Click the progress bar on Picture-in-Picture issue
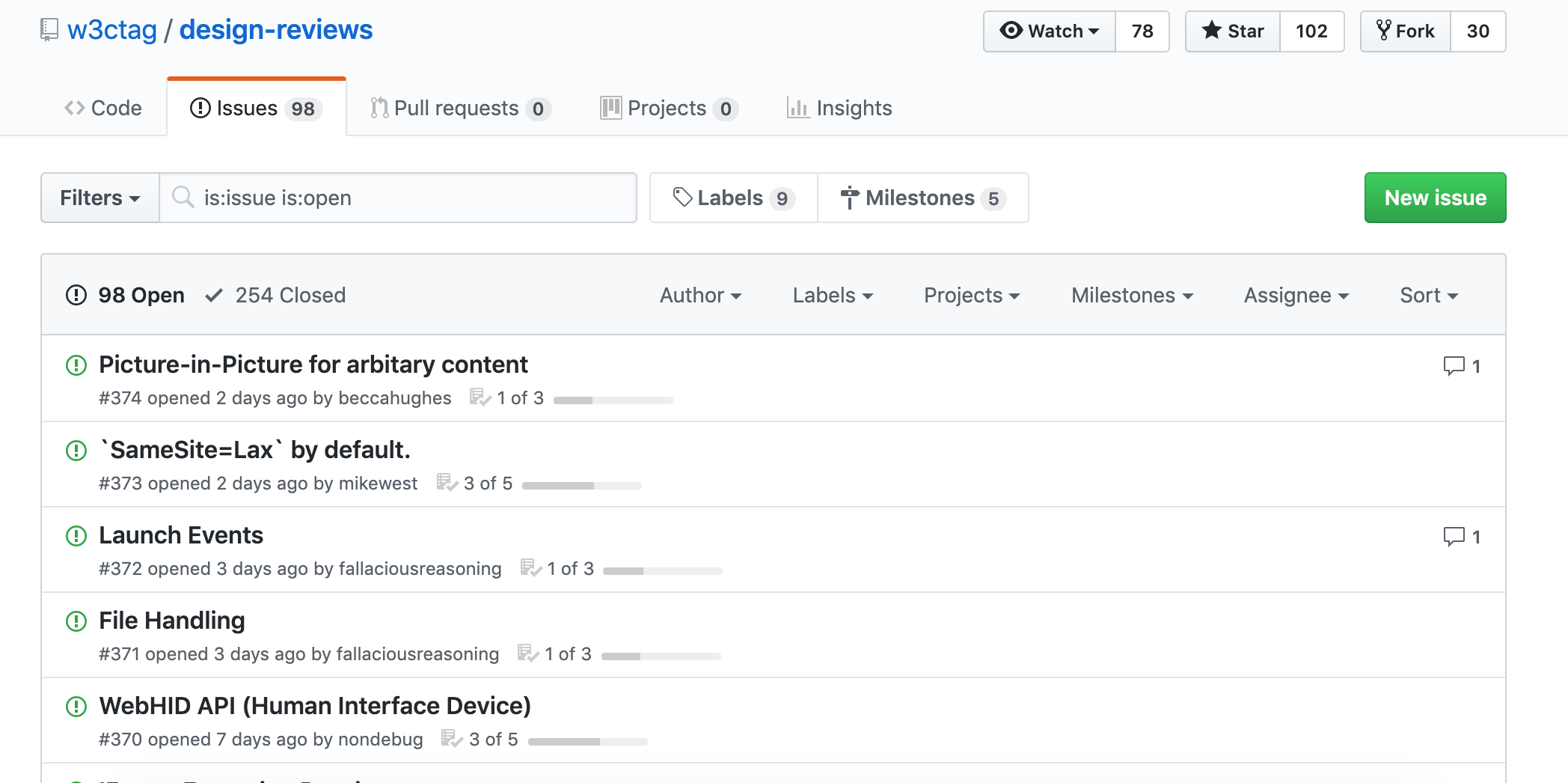1568x783 pixels. (613, 400)
